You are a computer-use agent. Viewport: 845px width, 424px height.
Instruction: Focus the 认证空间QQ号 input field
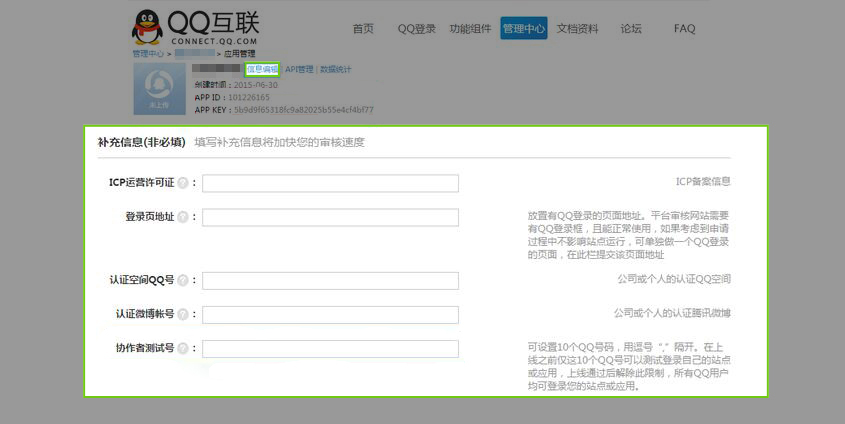tap(330, 281)
